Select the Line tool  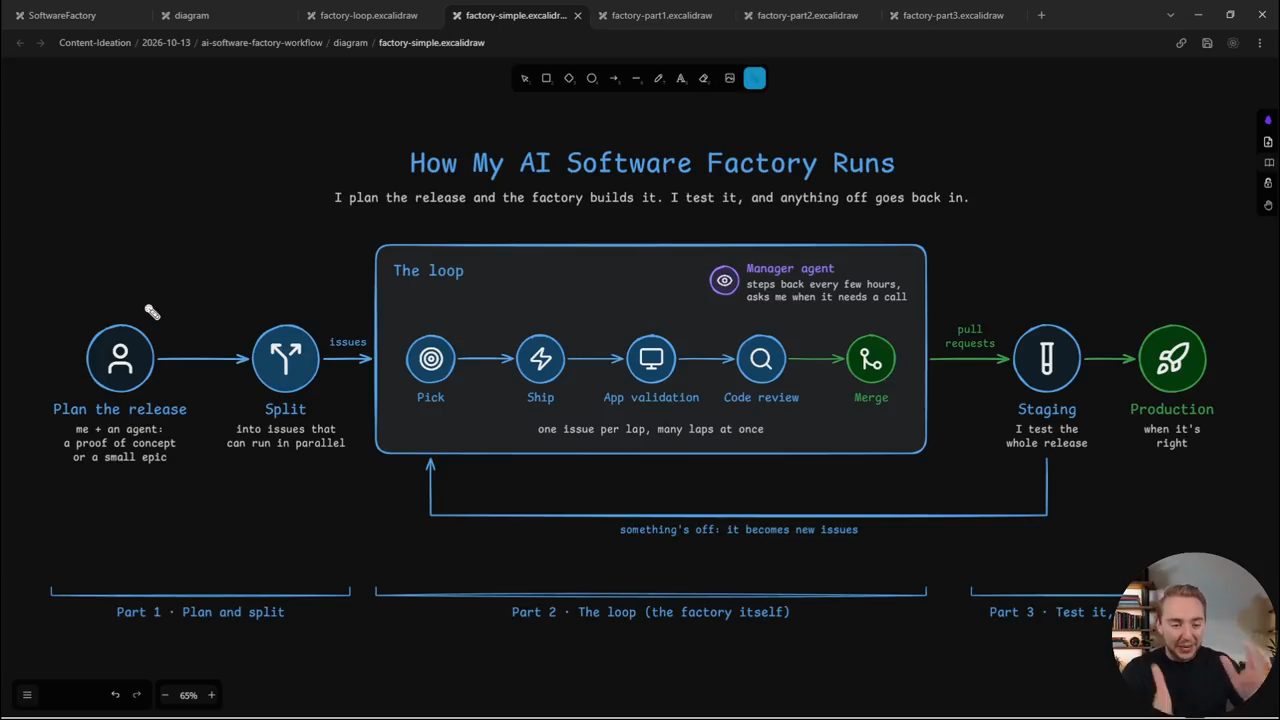coord(636,78)
